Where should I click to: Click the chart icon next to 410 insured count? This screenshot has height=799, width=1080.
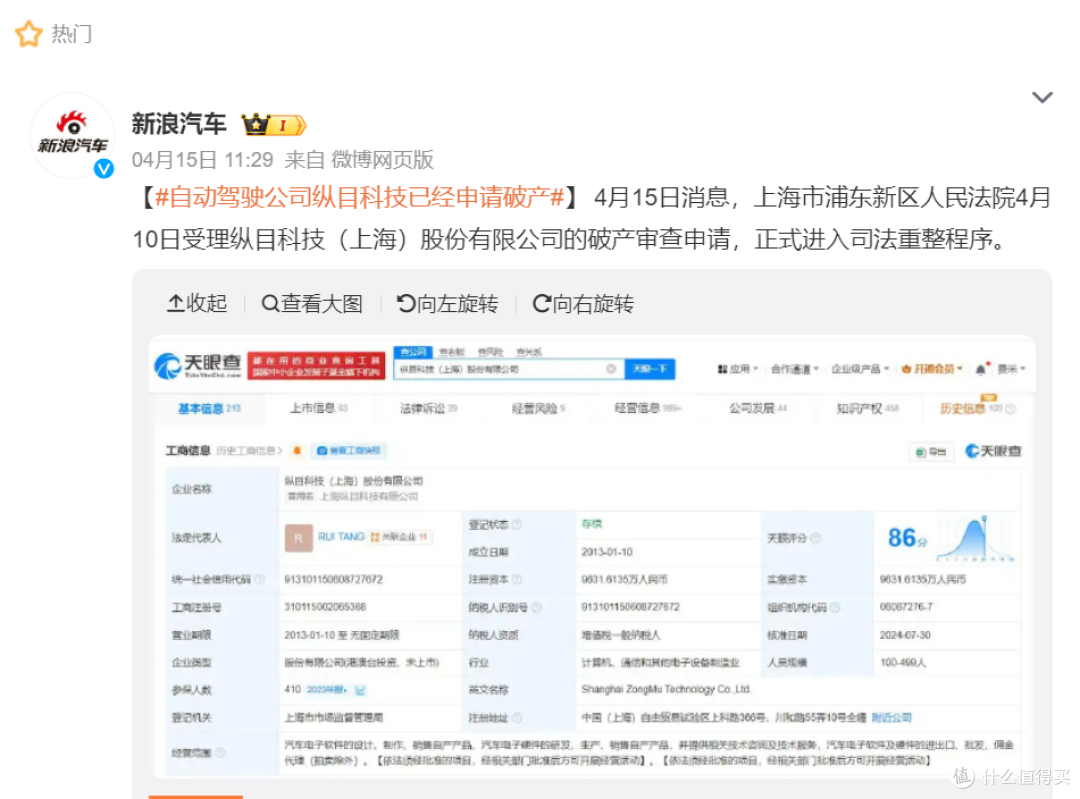(x=360, y=689)
